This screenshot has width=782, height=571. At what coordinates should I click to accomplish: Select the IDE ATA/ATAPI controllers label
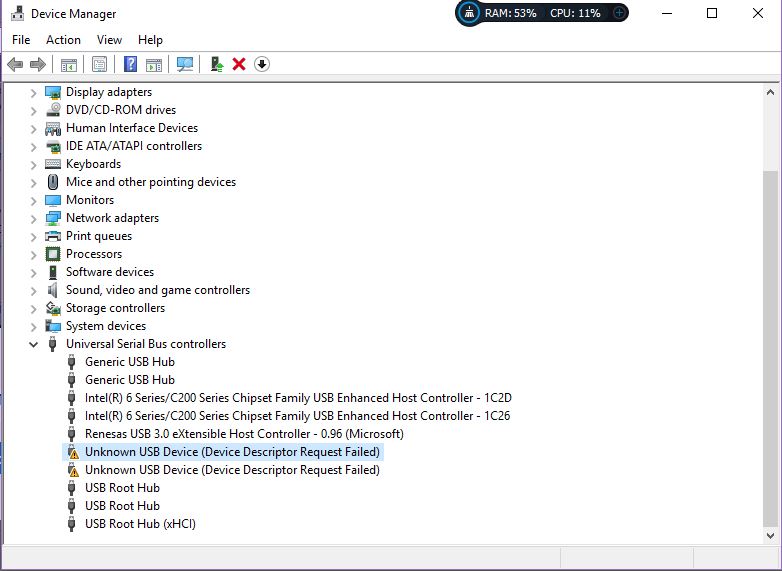[134, 146]
